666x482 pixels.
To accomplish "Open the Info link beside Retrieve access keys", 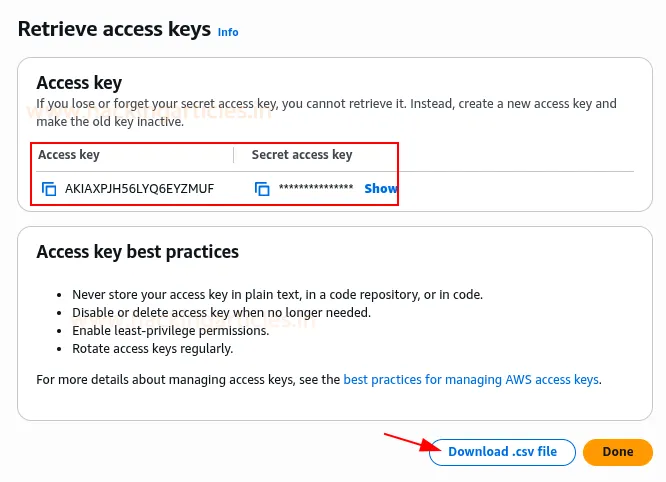I will pos(228,32).
